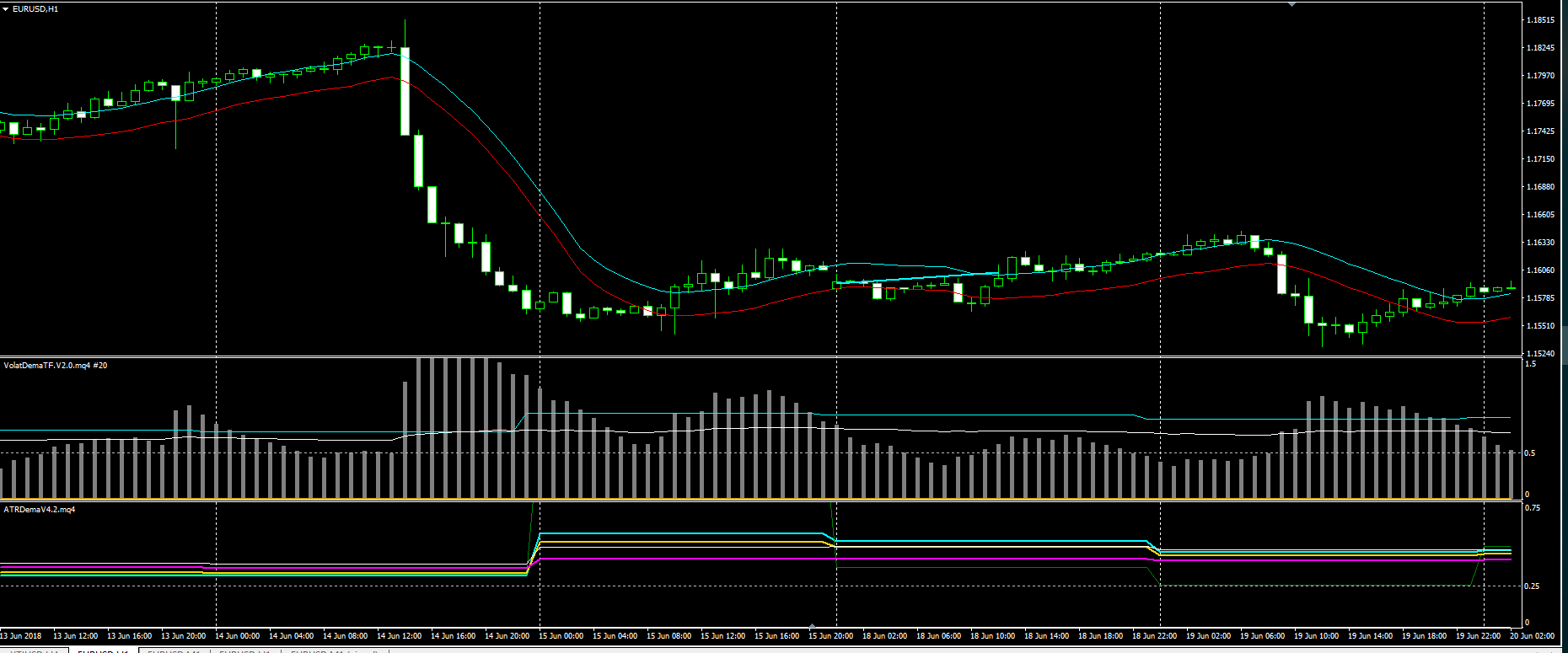Image resolution: width=1568 pixels, height=653 pixels.
Task: Click the small triangle marker on time axis
Action: pos(812,626)
